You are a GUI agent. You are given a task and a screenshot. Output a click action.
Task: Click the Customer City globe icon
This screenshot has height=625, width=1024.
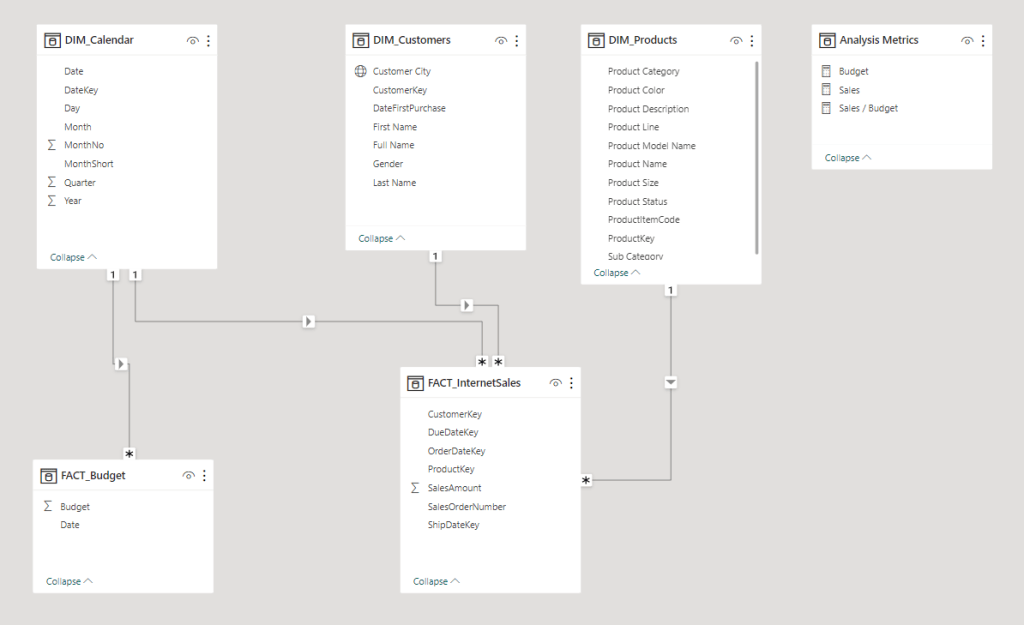coord(360,72)
